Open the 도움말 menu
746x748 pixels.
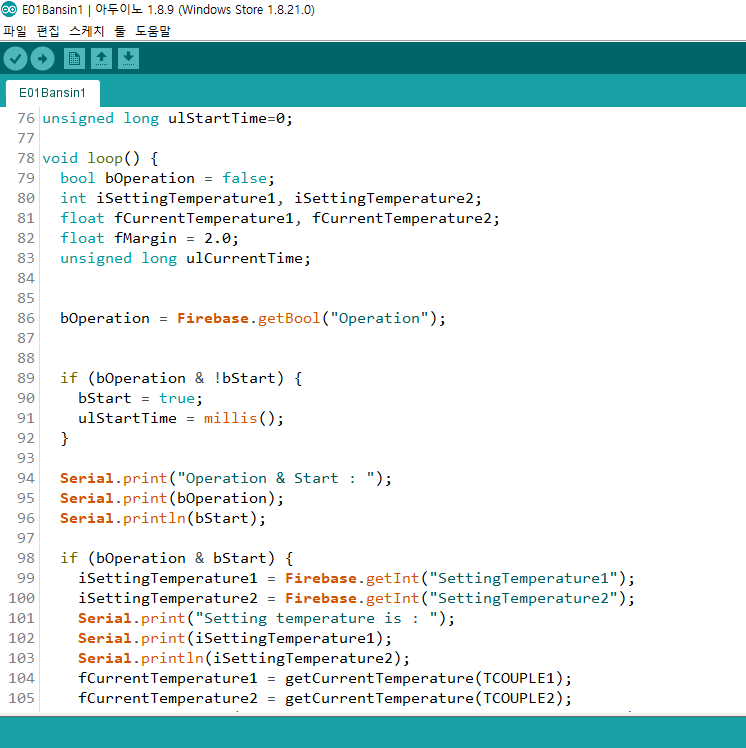(x=153, y=31)
